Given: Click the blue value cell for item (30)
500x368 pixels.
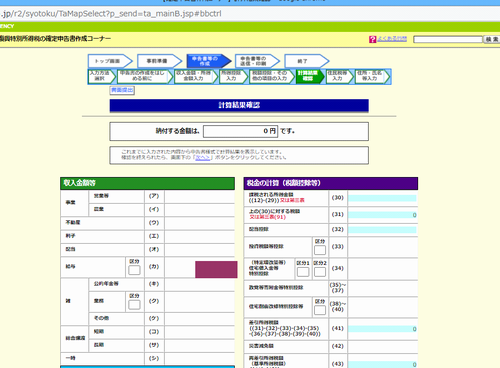Looking at the screenshot, I should pos(382,198).
